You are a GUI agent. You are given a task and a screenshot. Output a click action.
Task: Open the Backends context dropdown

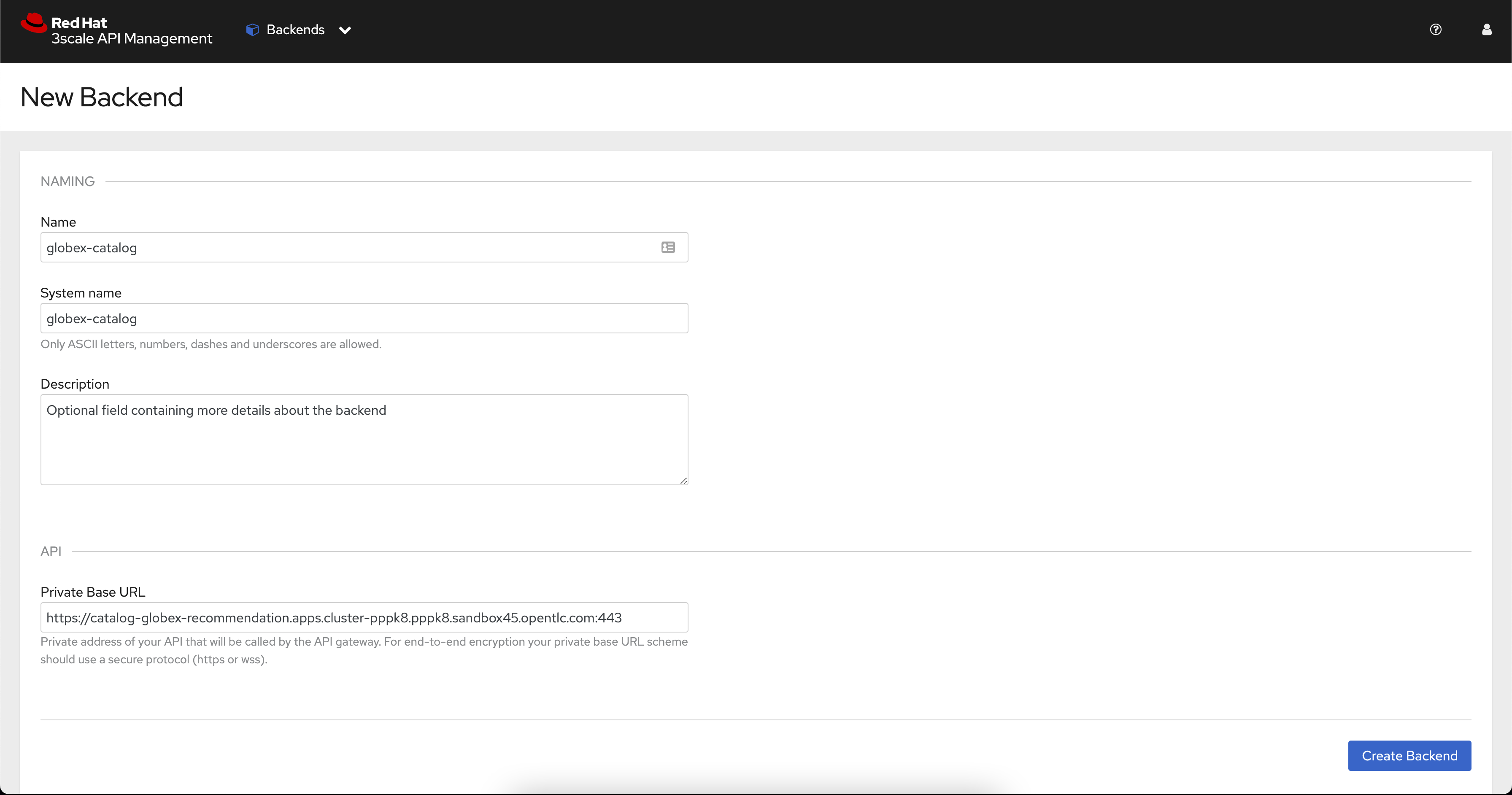(x=299, y=30)
